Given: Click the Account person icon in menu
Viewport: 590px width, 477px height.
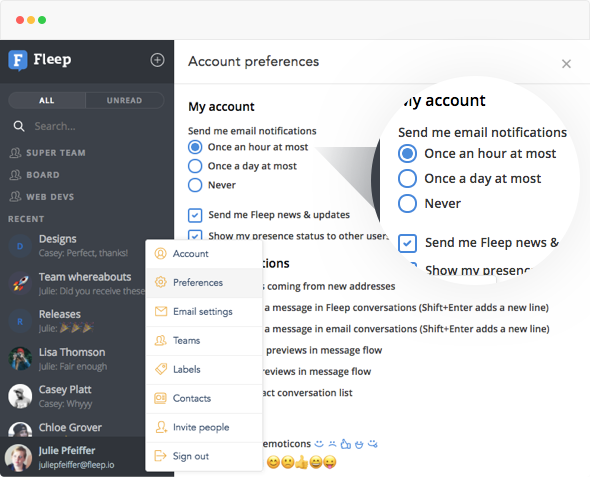Looking at the screenshot, I should coord(161,254).
